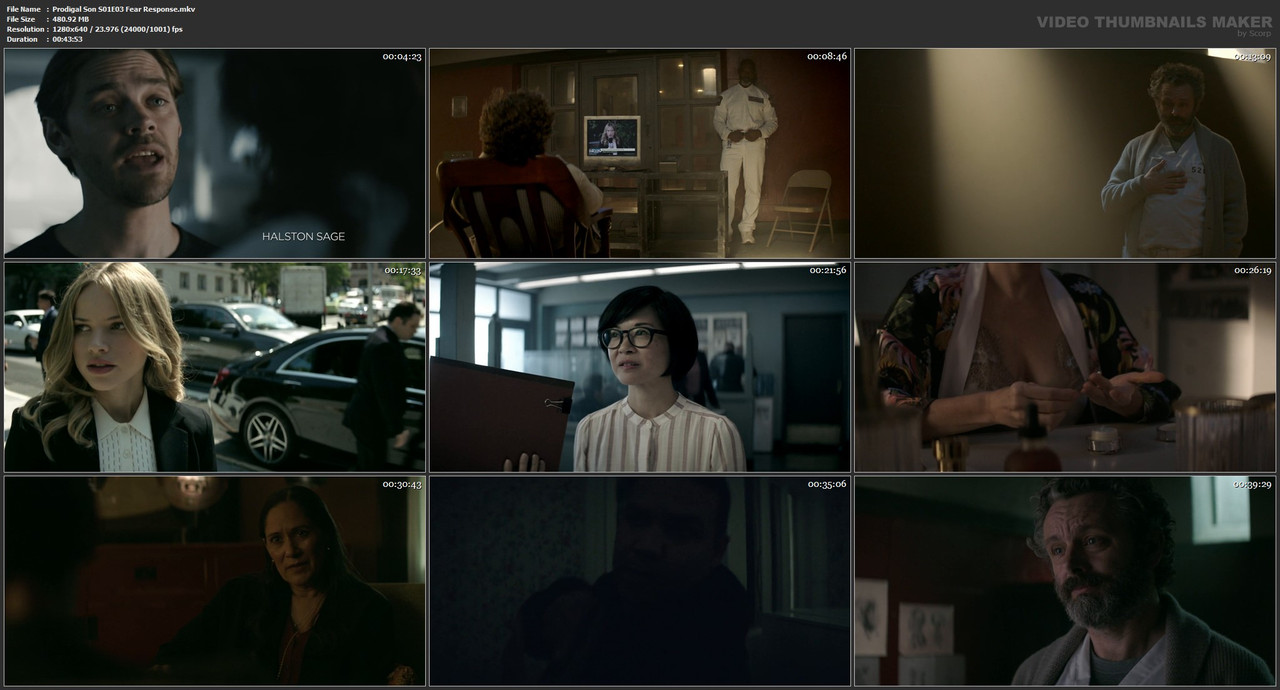Image resolution: width=1280 pixels, height=690 pixels.
Task: Select the thumbnail timestamped 00:17:33
Action: point(215,367)
